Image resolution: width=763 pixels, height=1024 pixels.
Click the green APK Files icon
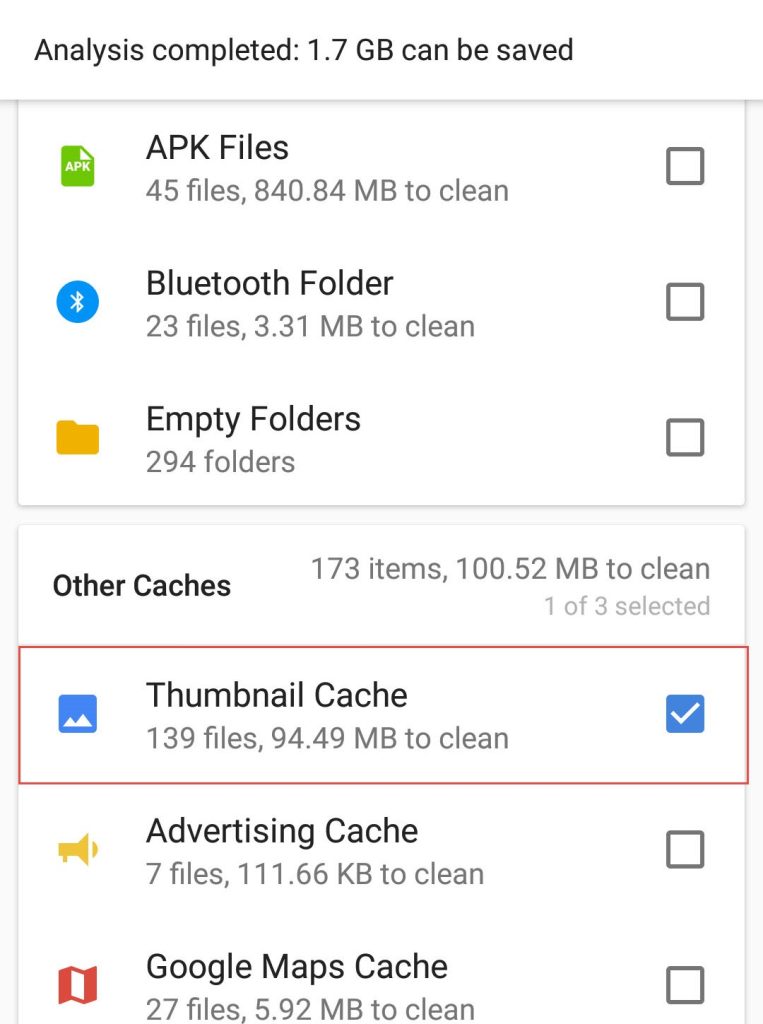[x=77, y=166]
